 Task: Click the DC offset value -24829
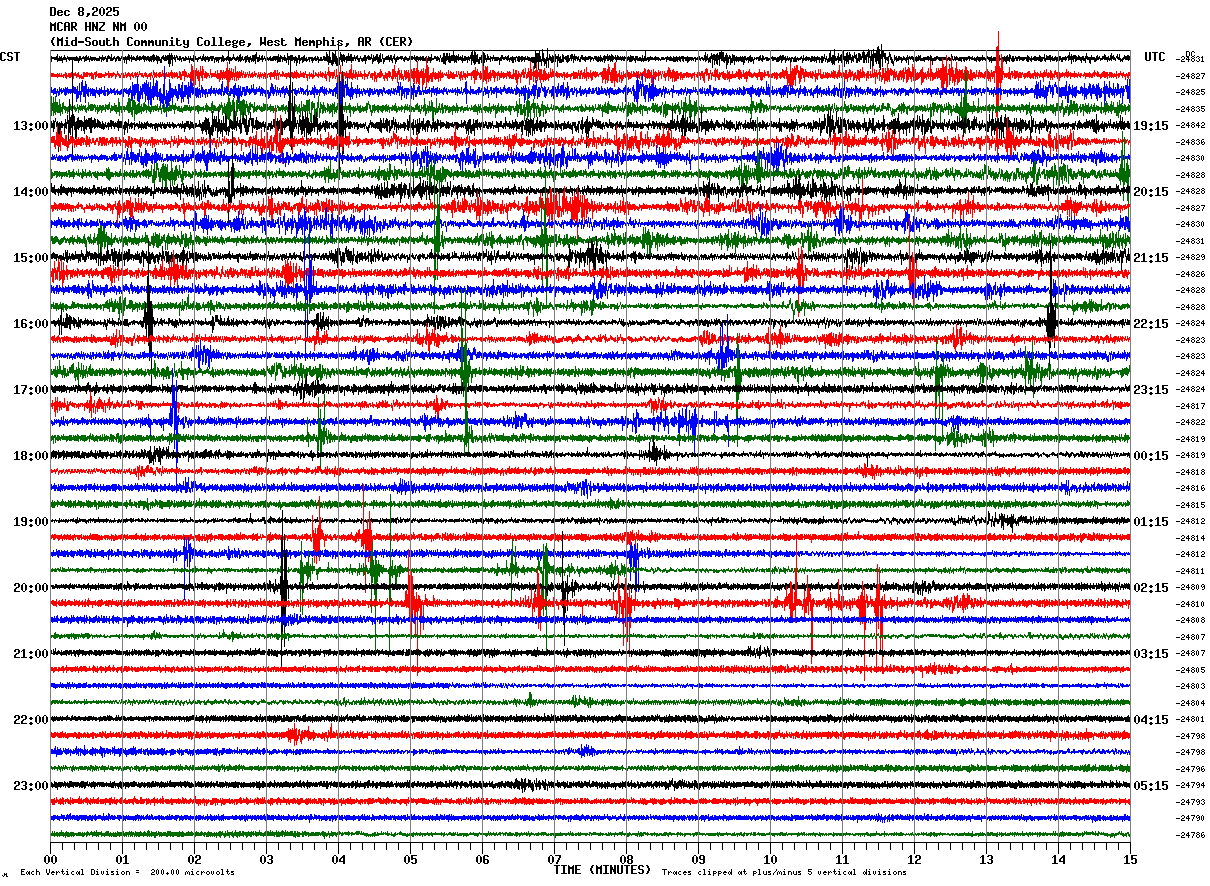tap(1190, 257)
